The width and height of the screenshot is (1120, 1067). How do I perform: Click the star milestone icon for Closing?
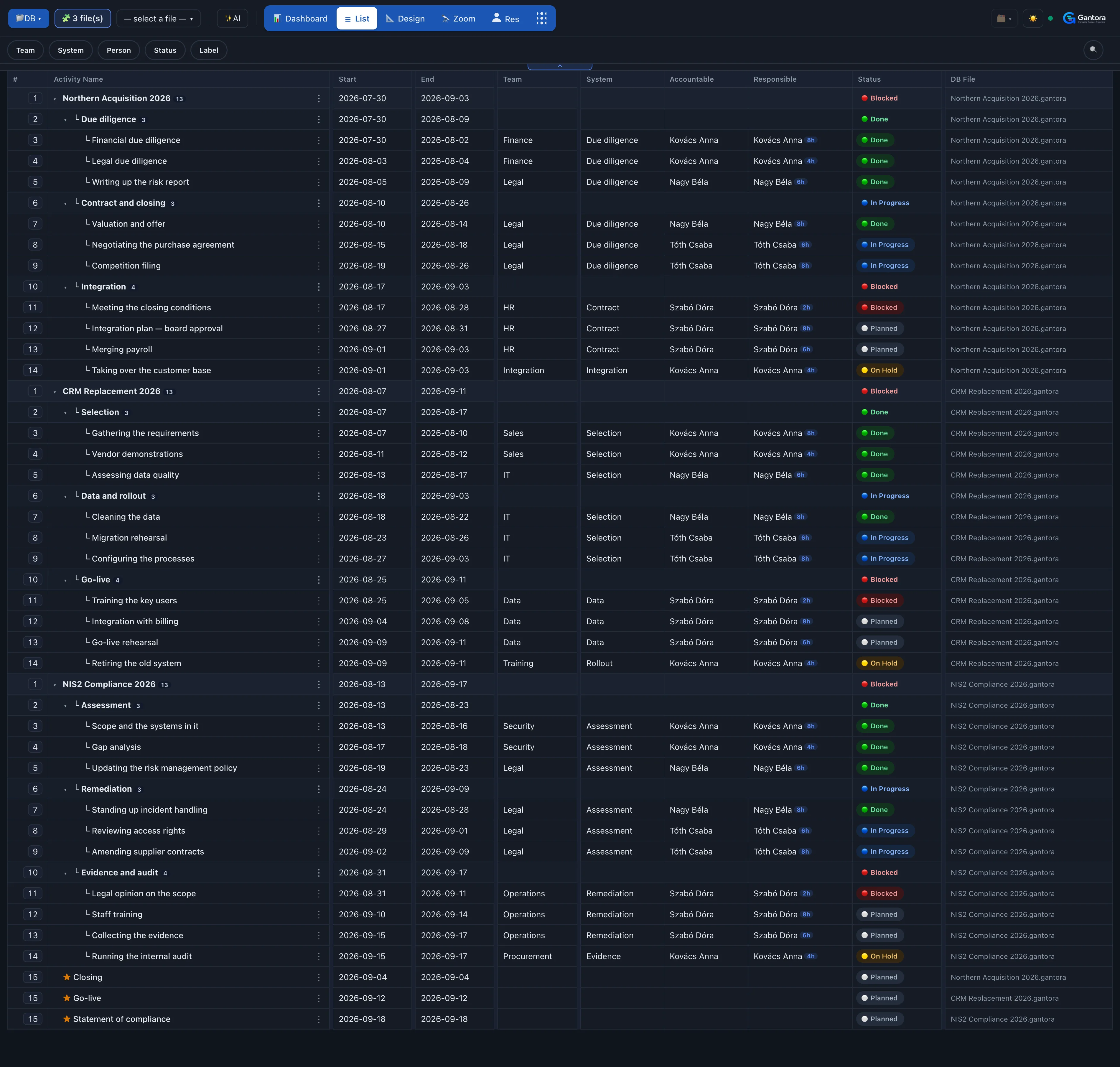(x=67, y=977)
